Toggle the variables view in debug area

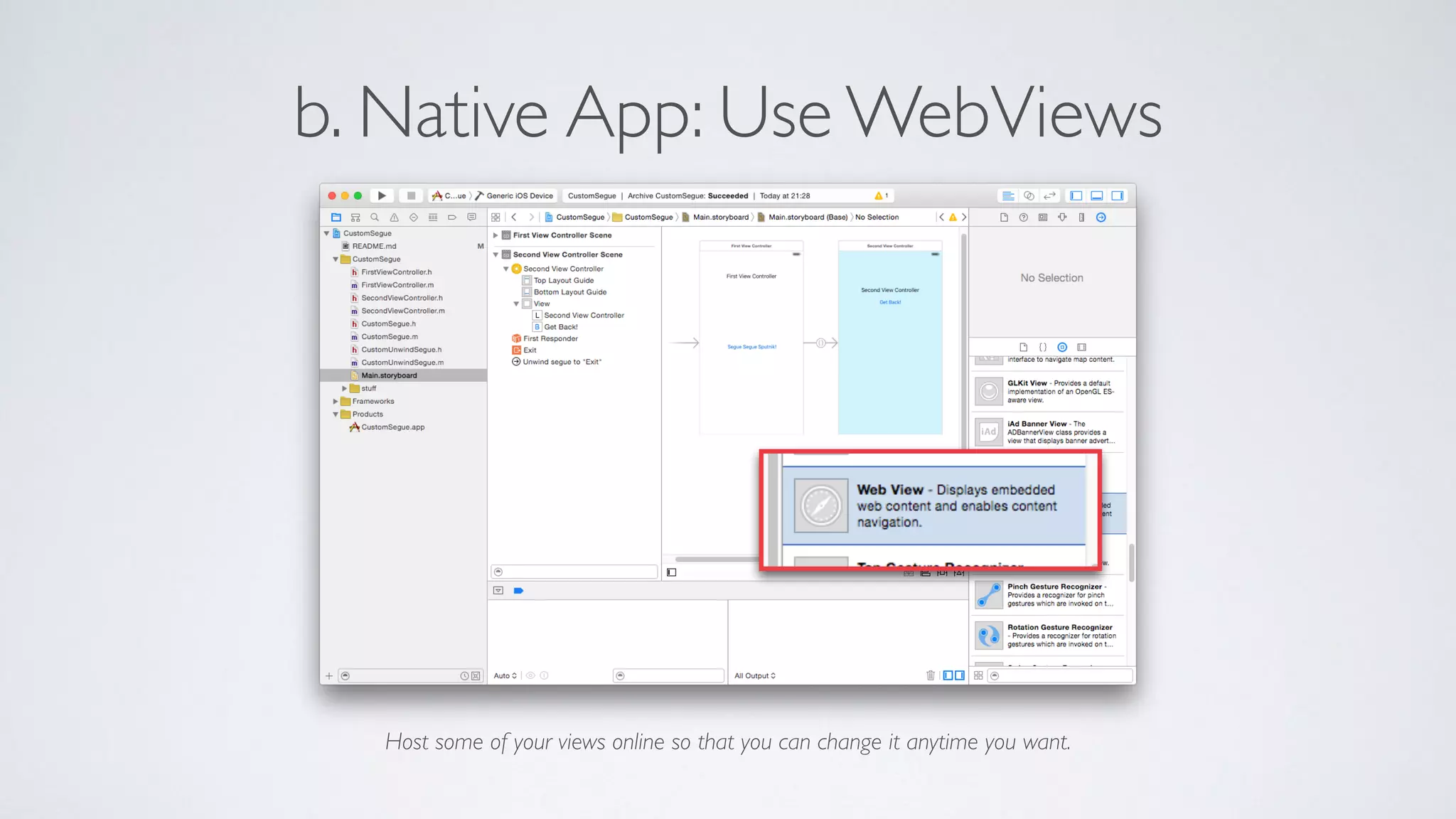[x=948, y=675]
